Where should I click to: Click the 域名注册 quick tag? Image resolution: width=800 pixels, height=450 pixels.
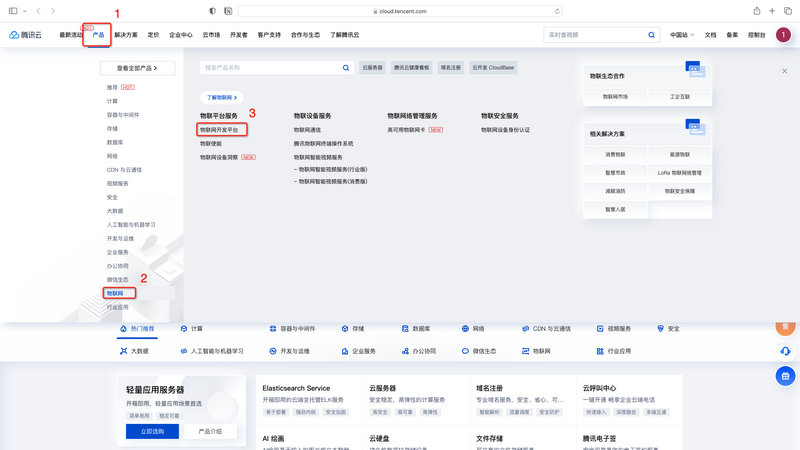[451, 67]
